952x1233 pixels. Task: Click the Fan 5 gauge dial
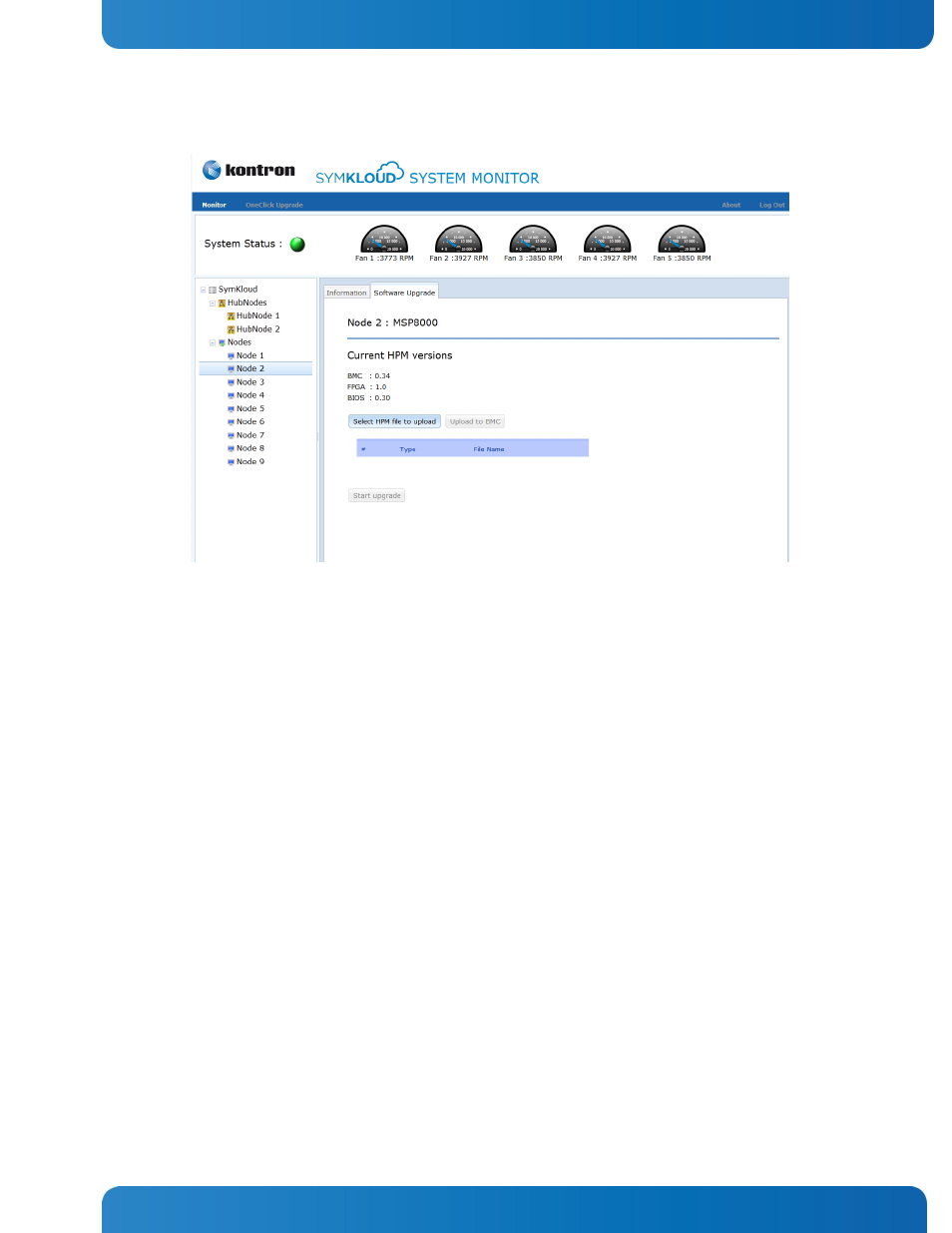pyautogui.click(x=682, y=239)
